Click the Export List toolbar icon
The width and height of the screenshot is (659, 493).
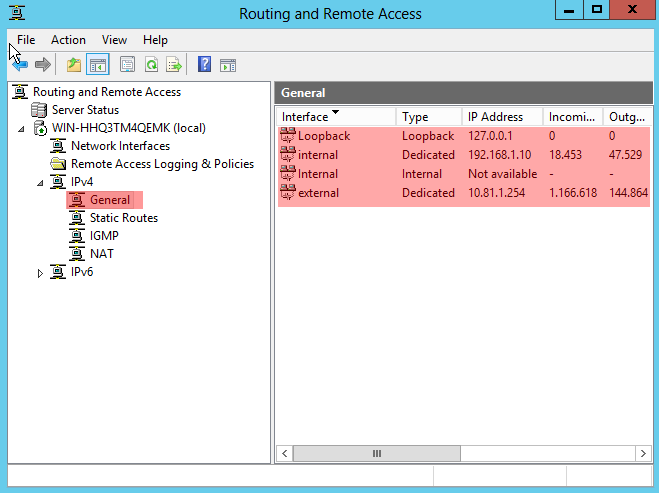[x=174, y=65]
